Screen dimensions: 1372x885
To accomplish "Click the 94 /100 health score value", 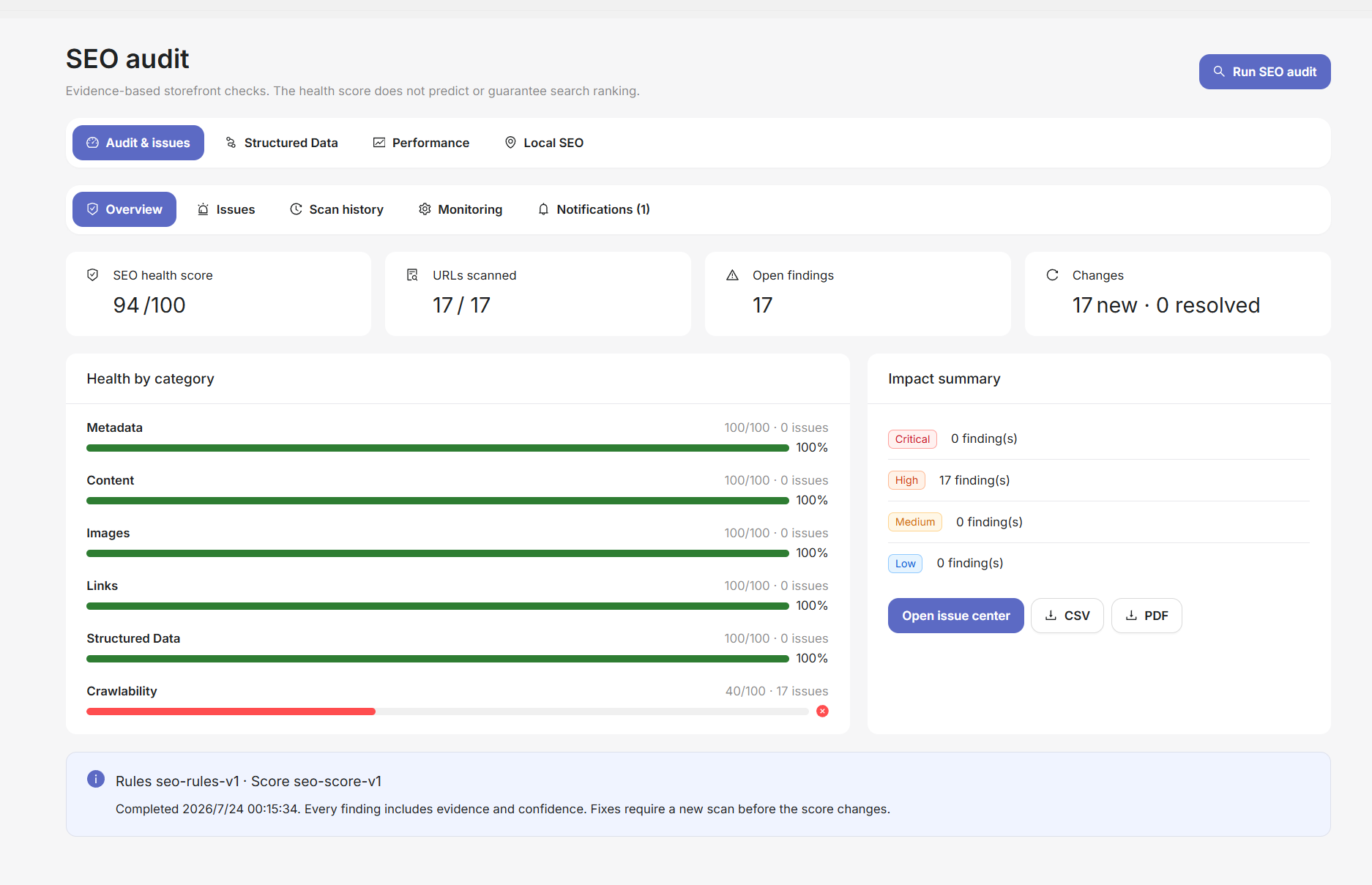I will click(149, 305).
